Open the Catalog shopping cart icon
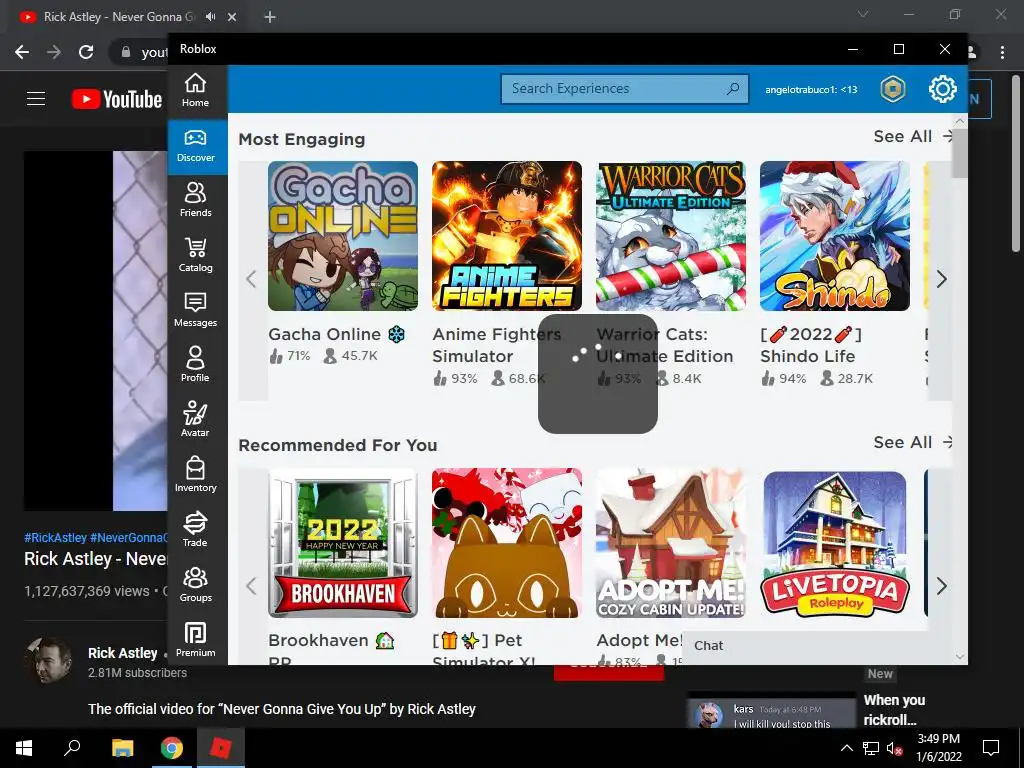1024x768 pixels. (195, 248)
